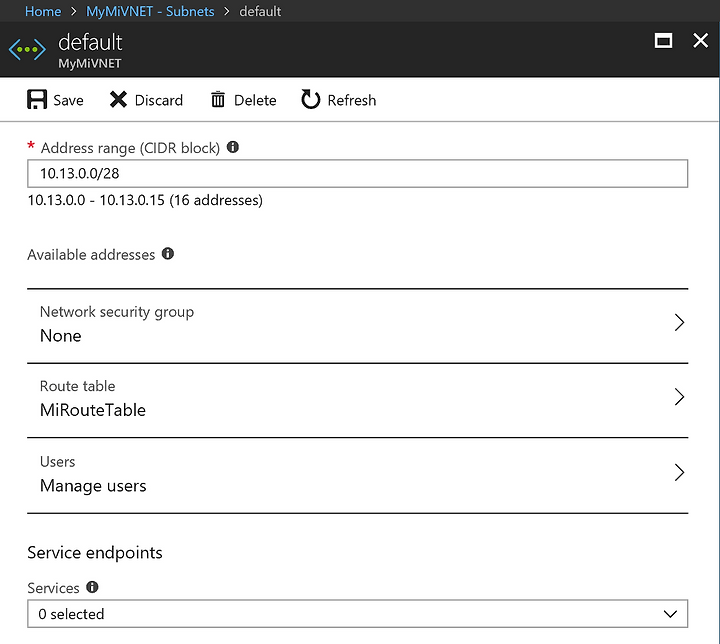Image resolution: width=720 pixels, height=644 pixels.
Task: Click the Refresh circular arrow icon
Action: tap(310, 99)
